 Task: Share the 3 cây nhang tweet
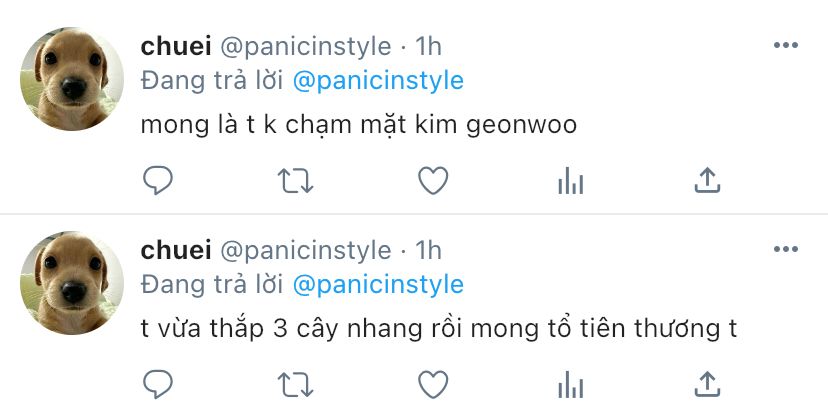coord(708,383)
